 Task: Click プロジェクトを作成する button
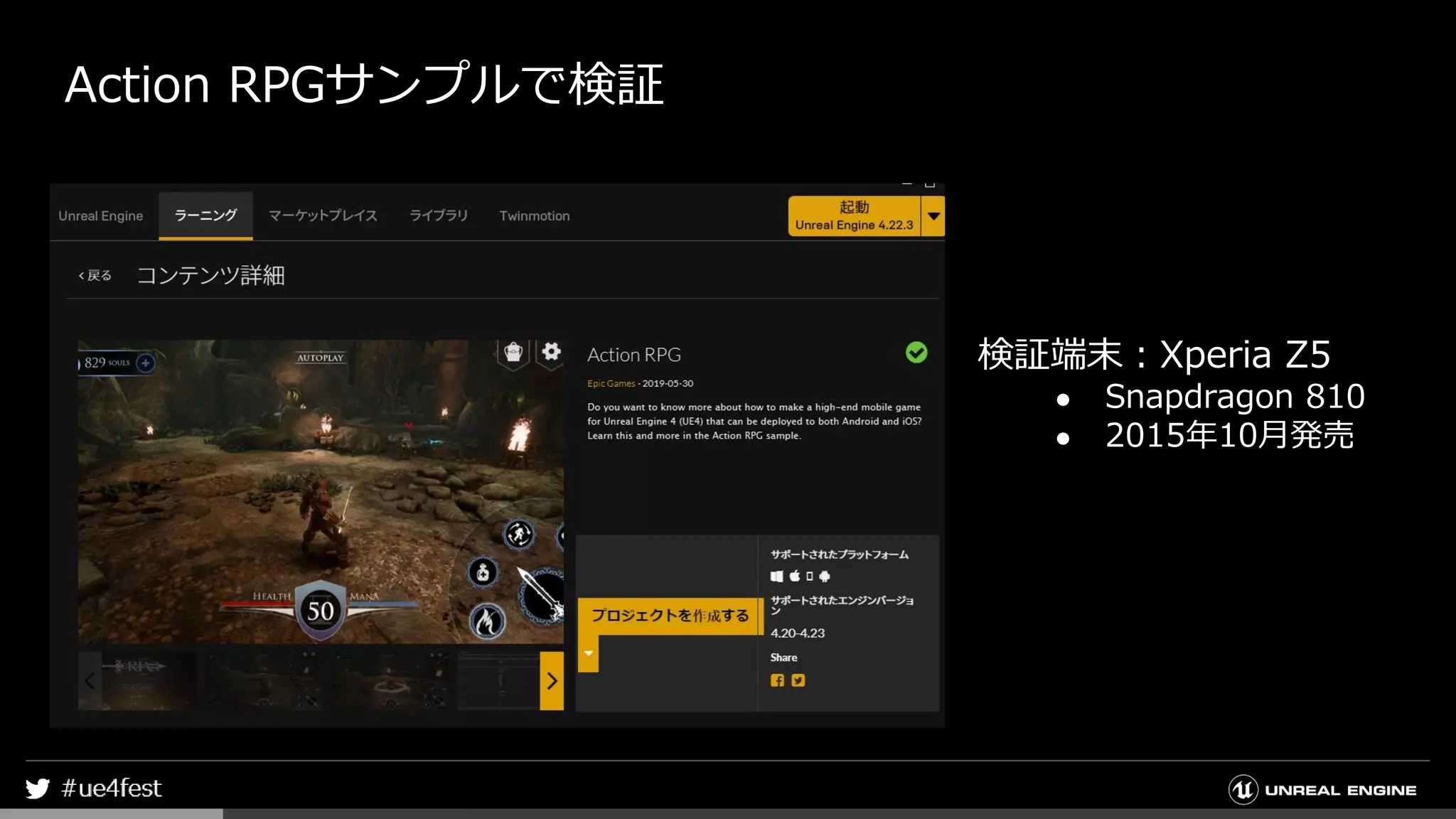670,616
